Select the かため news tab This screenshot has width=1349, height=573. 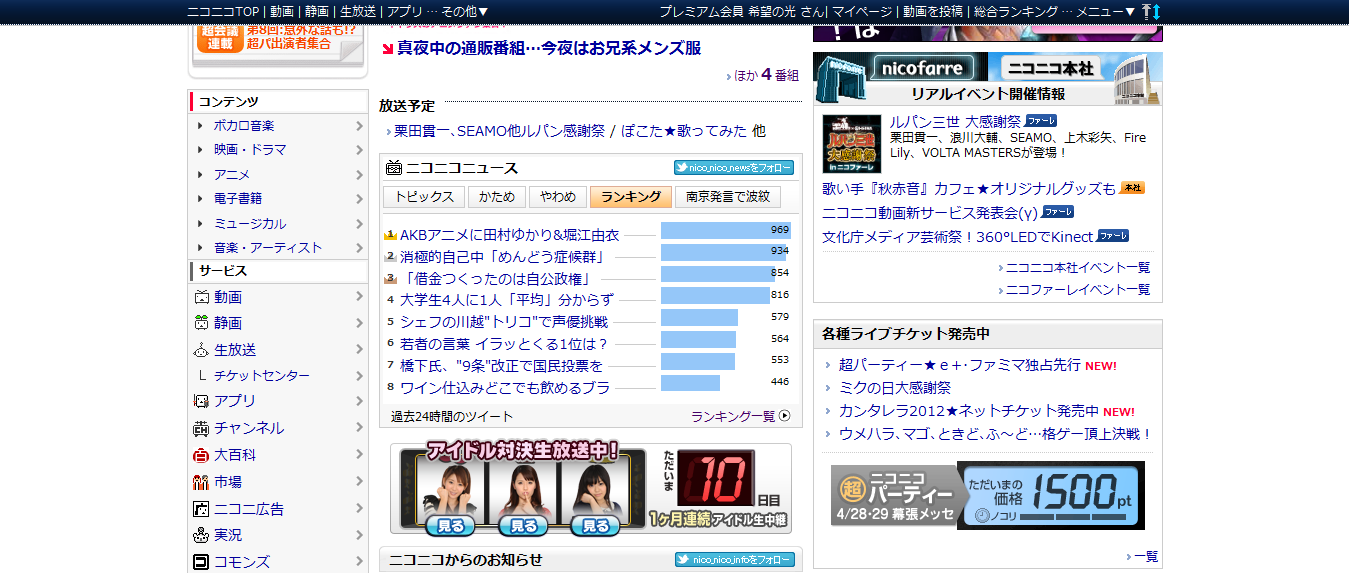(497, 197)
